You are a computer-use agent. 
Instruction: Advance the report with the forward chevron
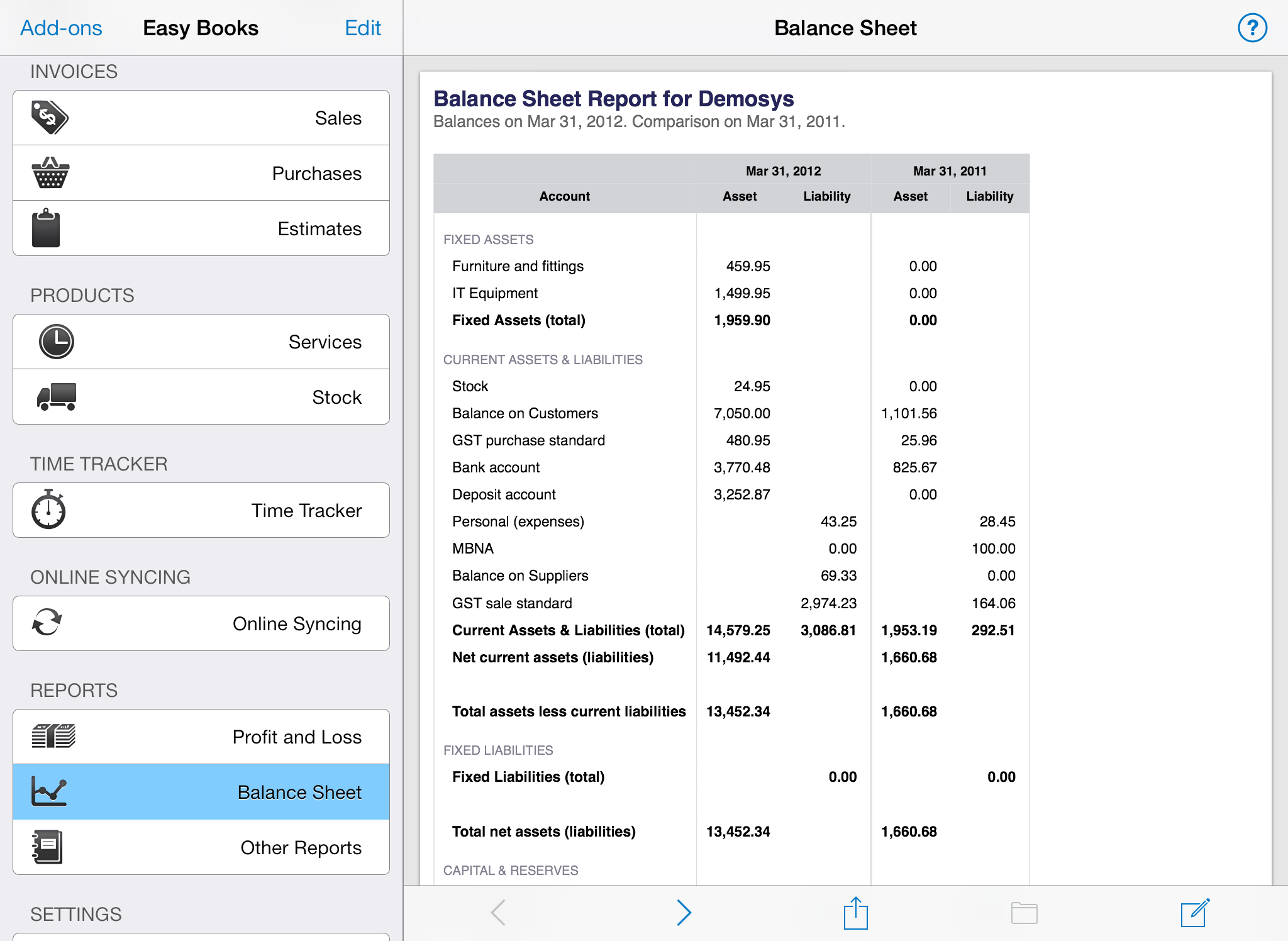(684, 913)
